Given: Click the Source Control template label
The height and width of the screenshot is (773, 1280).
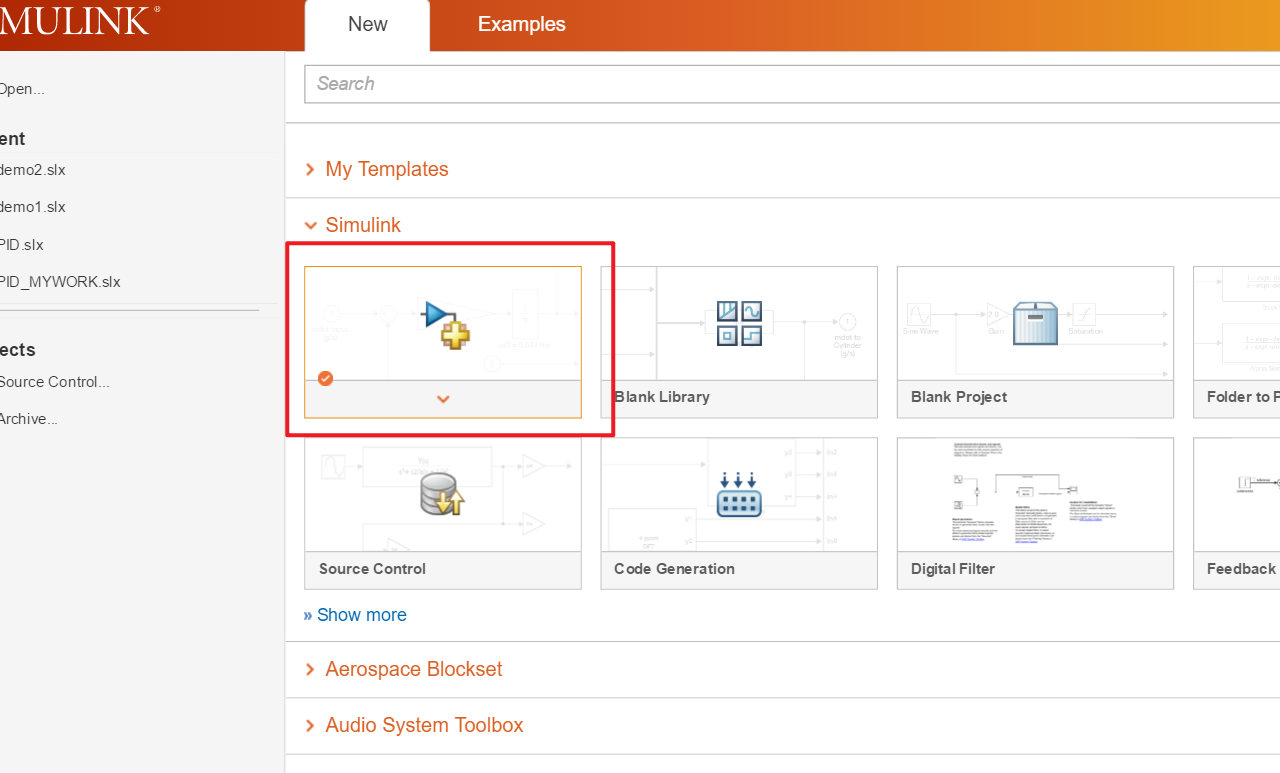Looking at the screenshot, I should point(372,569).
